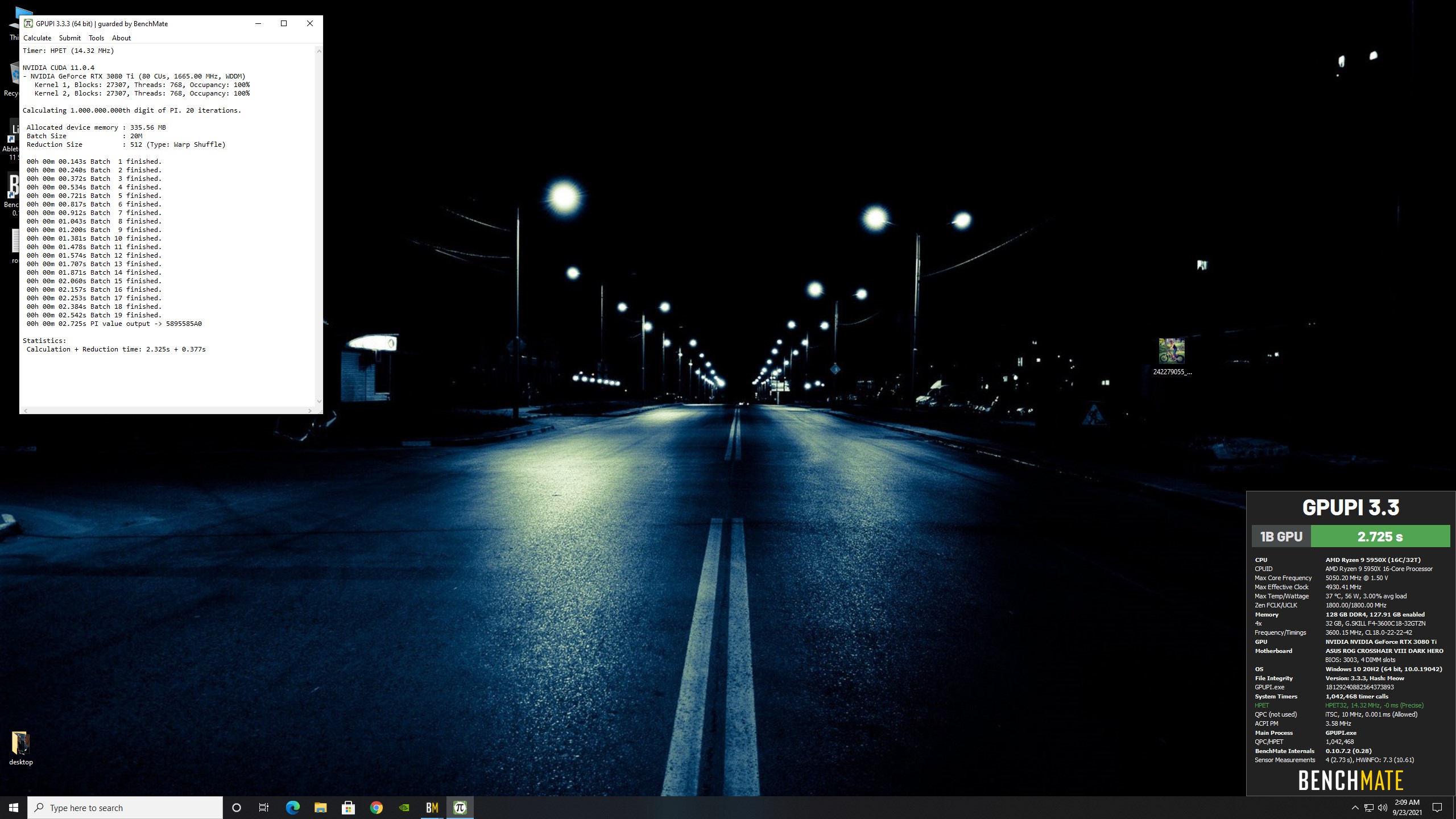Select the desktop folder icon

click(20, 748)
